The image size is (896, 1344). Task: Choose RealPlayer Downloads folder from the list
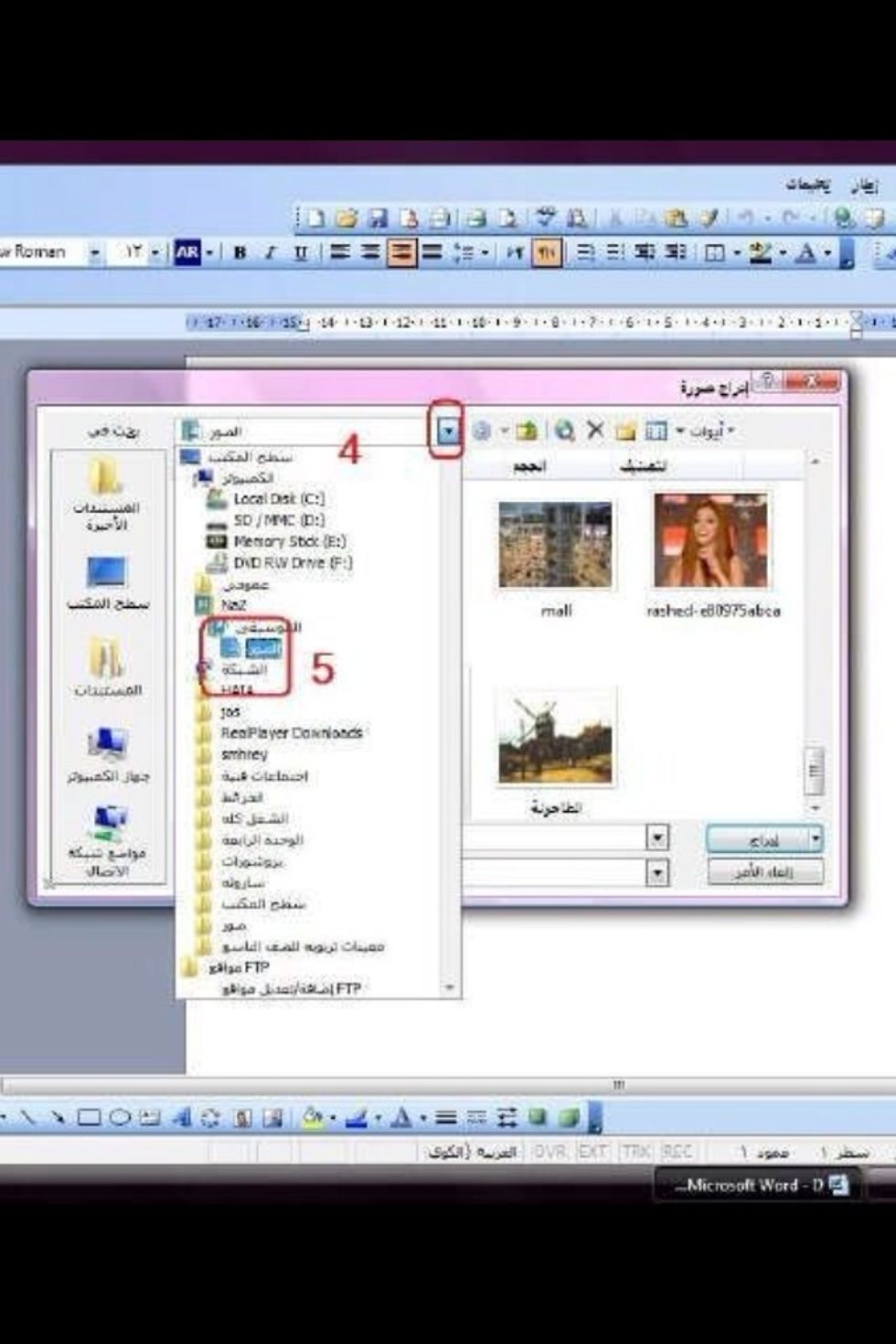click(x=291, y=733)
